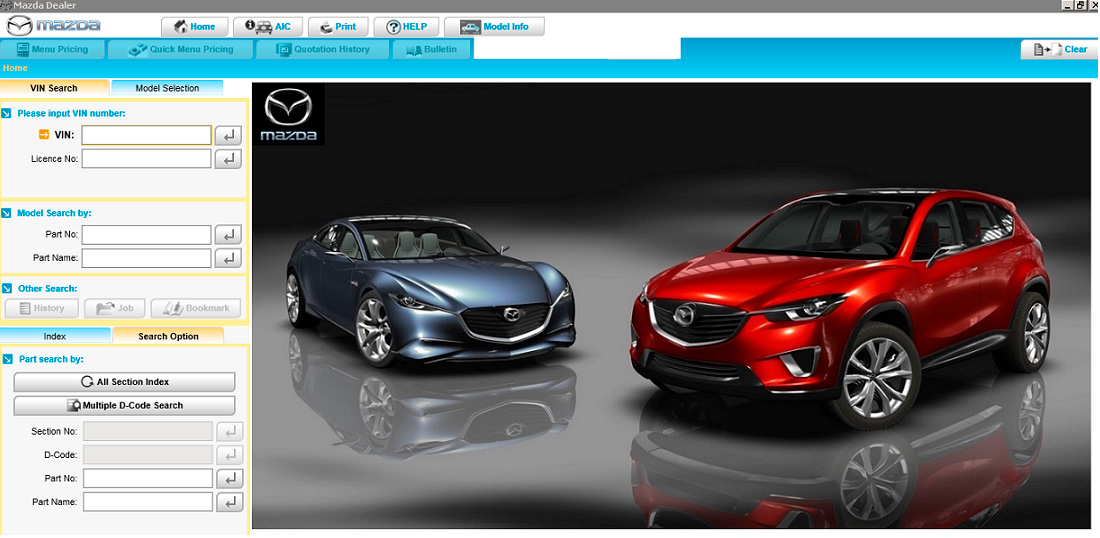Collapse the Part search by section
1100x538 pixels.
7,358
